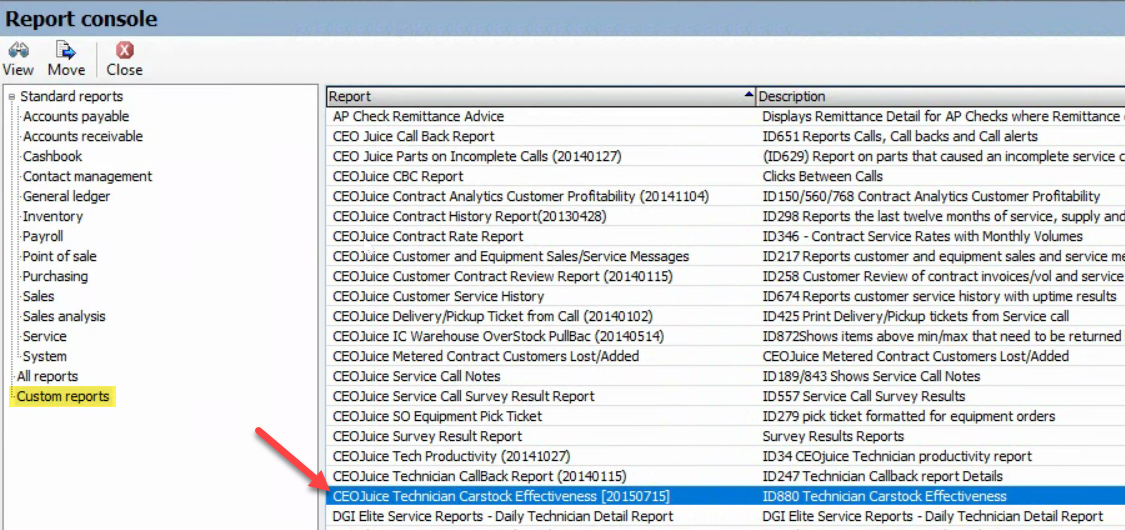
Task: Select the System category
Action: point(44,356)
